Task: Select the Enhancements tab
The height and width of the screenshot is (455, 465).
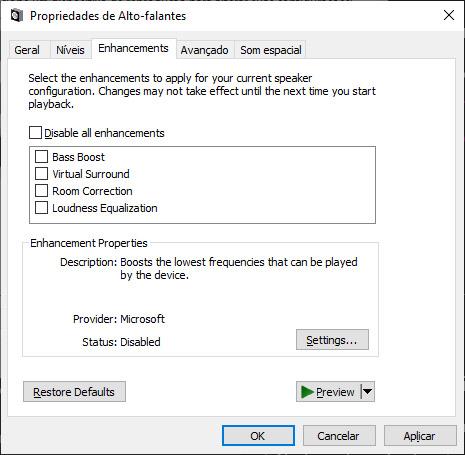Action: pos(133,48)
